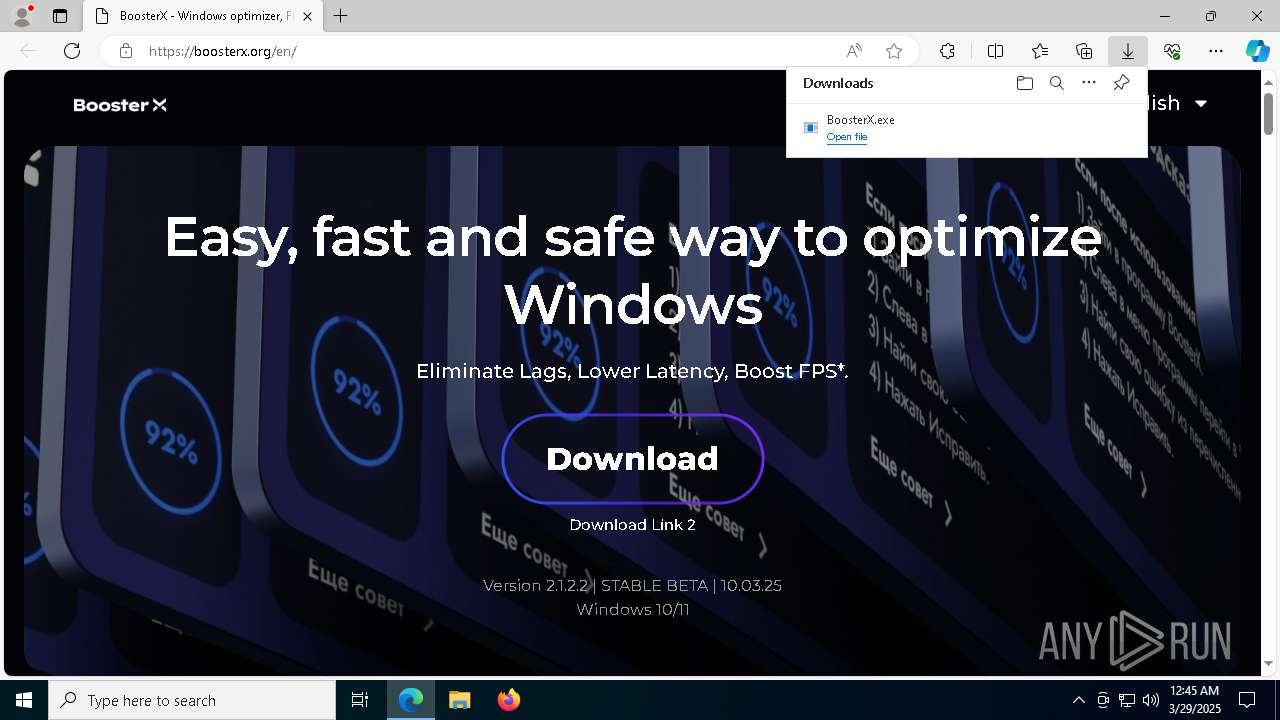Viewport: 1280px width, 720px height.
Task: Click the big Download button
Action: [x=633, y=459]
